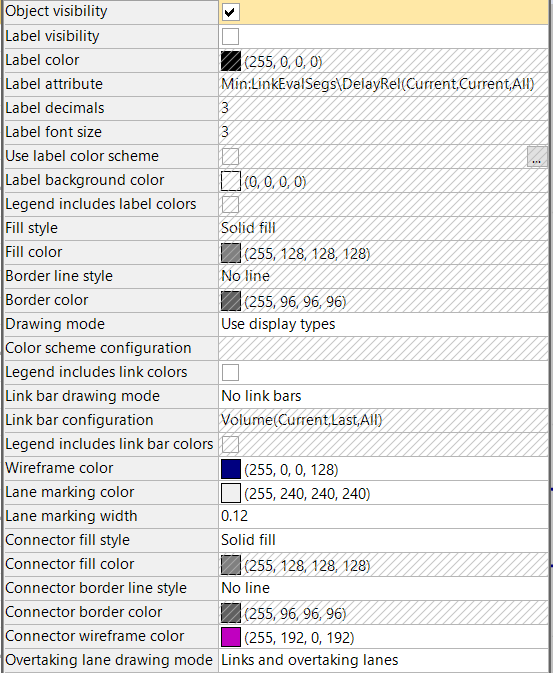This screenshot has width=553, height=673.
Task: Check Legend includes link colors box
Action: tap(231, 373)
